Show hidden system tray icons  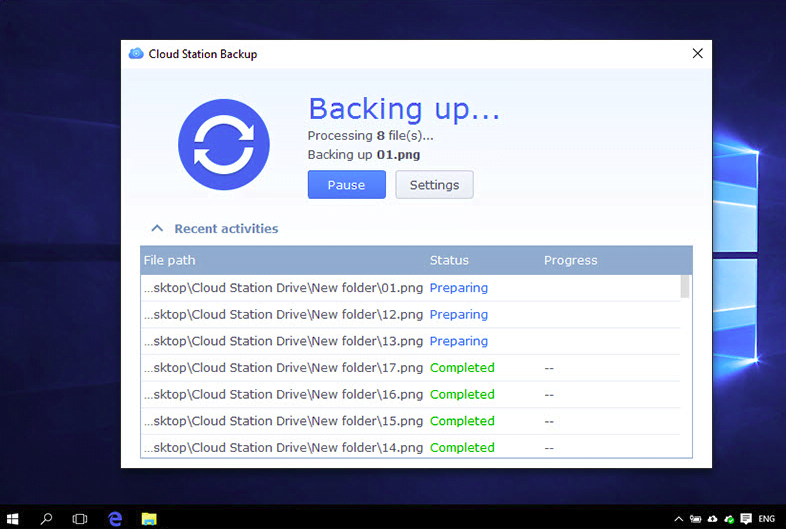click(x=678, y=519)
